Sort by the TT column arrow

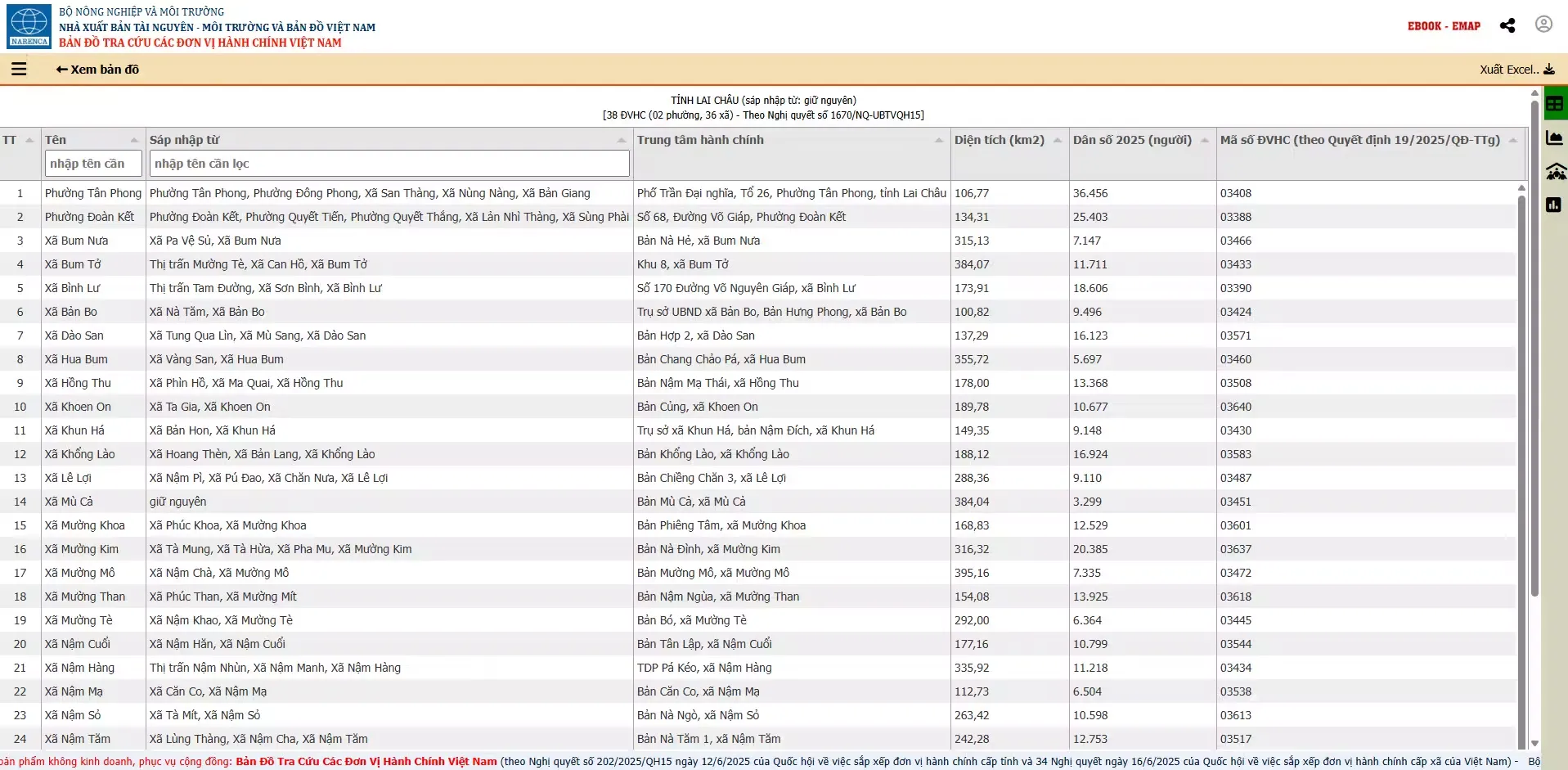29,140
